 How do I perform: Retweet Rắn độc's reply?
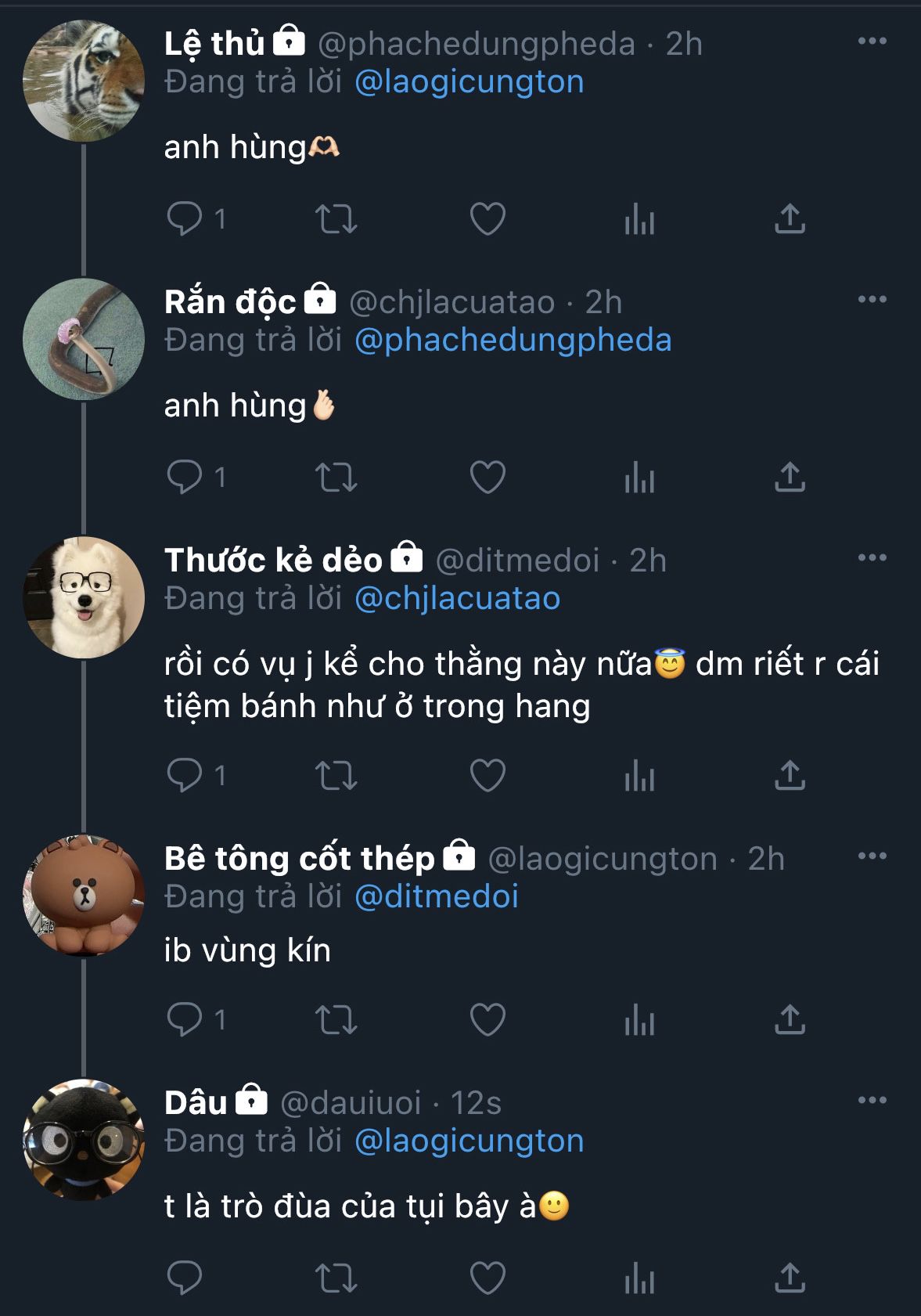(336, 478)
